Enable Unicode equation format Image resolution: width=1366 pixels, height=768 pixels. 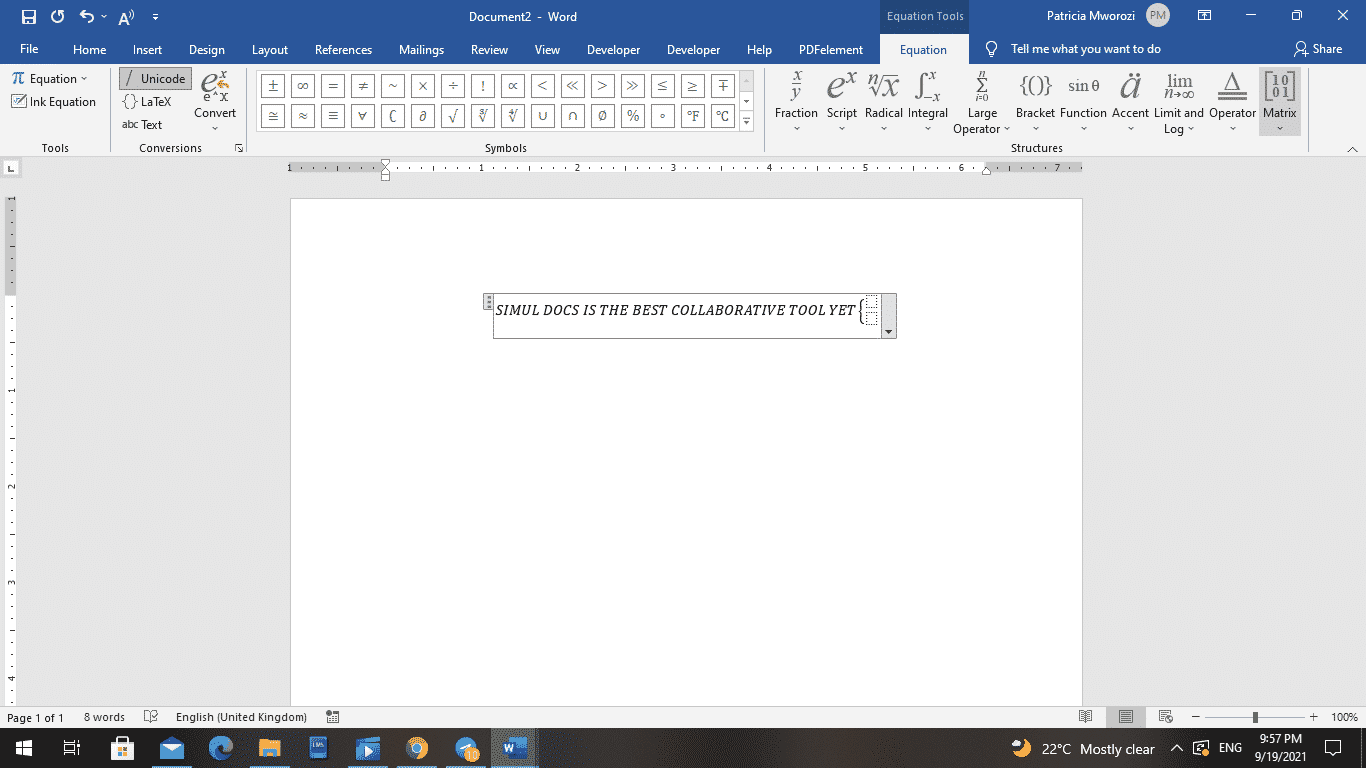(x=155, y=78)
